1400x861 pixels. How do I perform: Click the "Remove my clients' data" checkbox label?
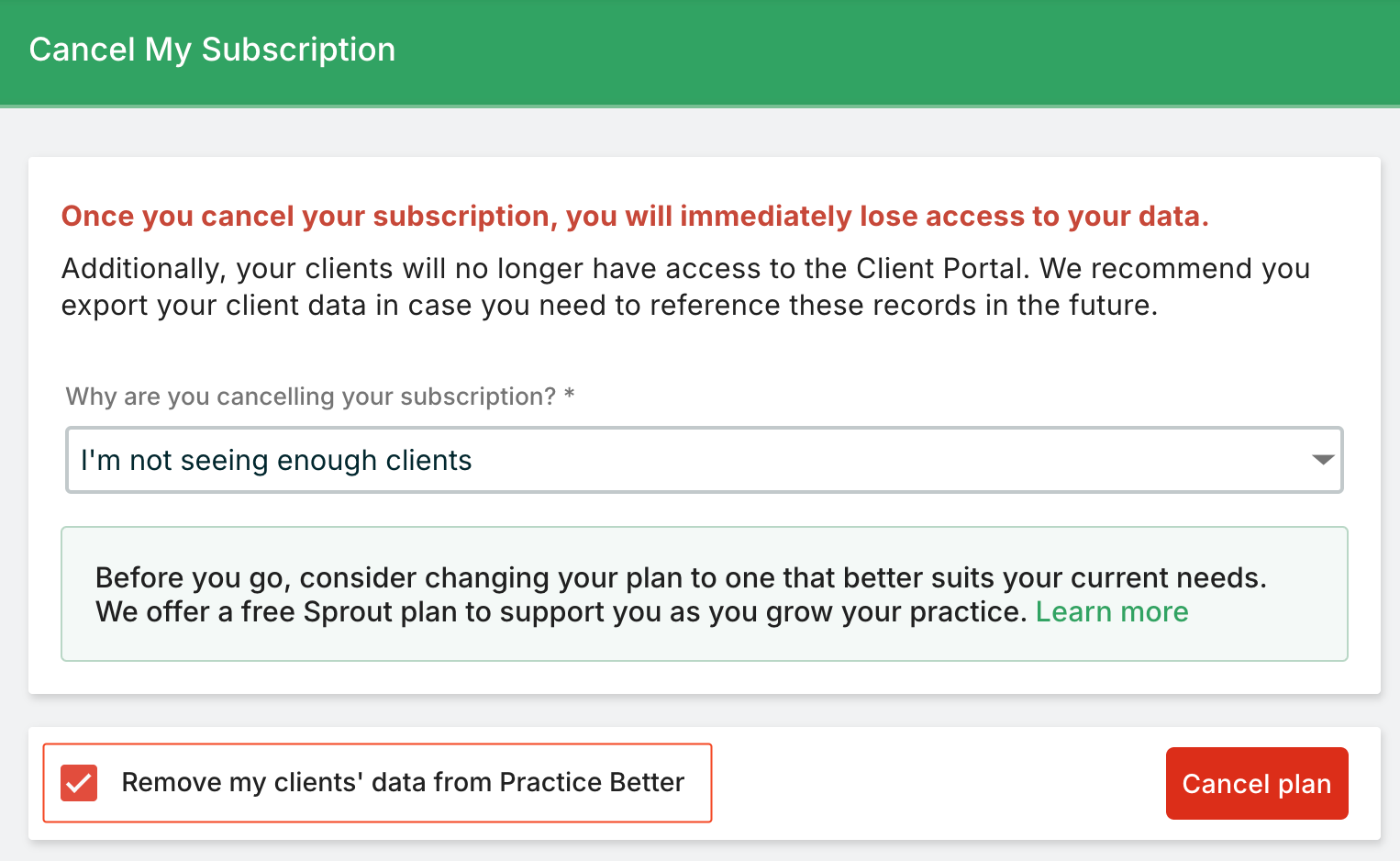click(402, 783)
